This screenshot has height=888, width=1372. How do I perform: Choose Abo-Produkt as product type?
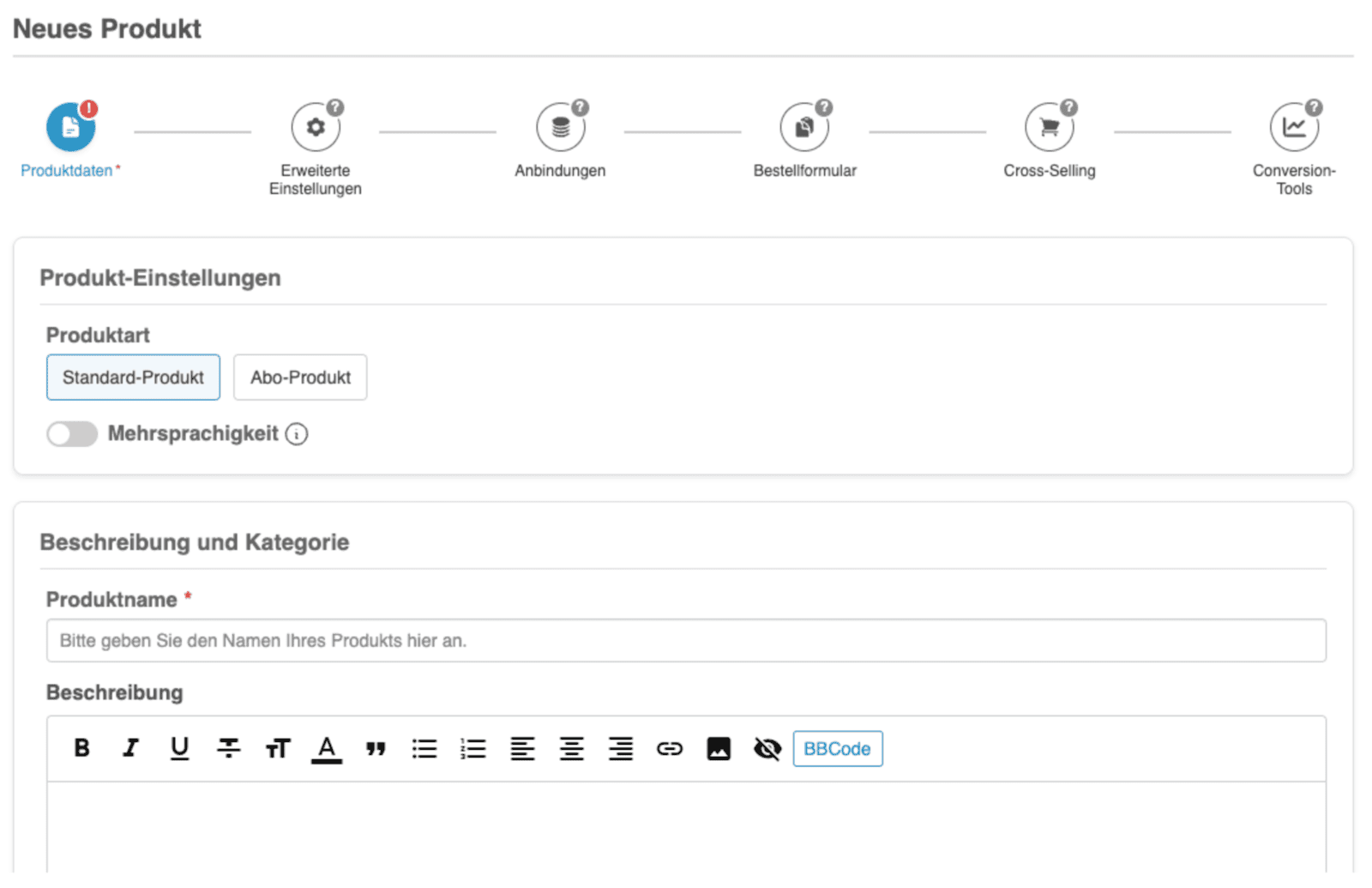pos(300,378)
